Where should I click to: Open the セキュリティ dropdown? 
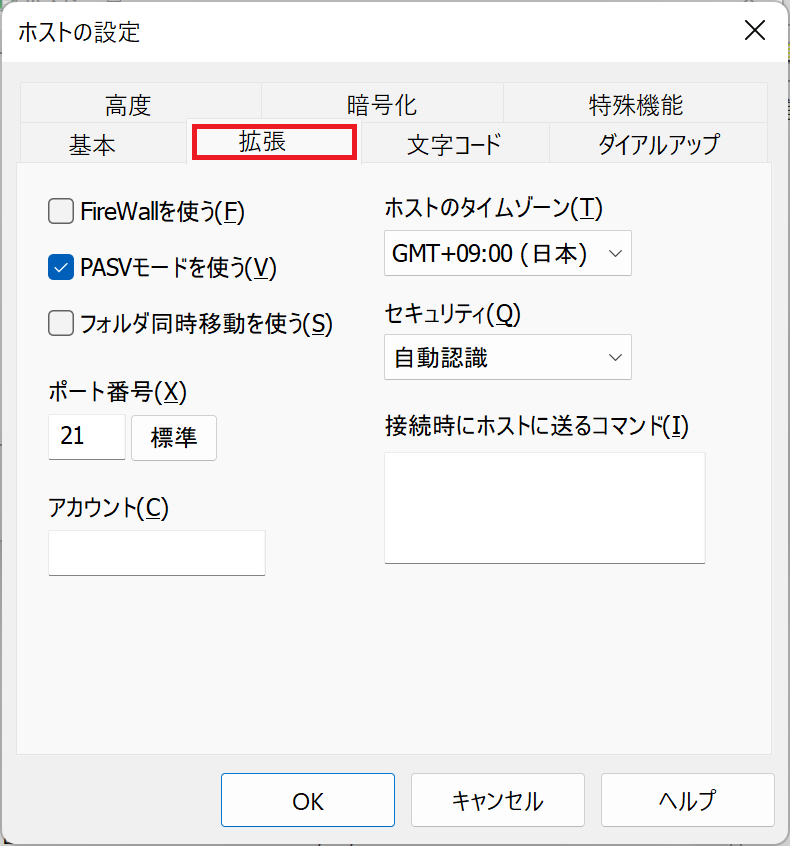[507, 357]
